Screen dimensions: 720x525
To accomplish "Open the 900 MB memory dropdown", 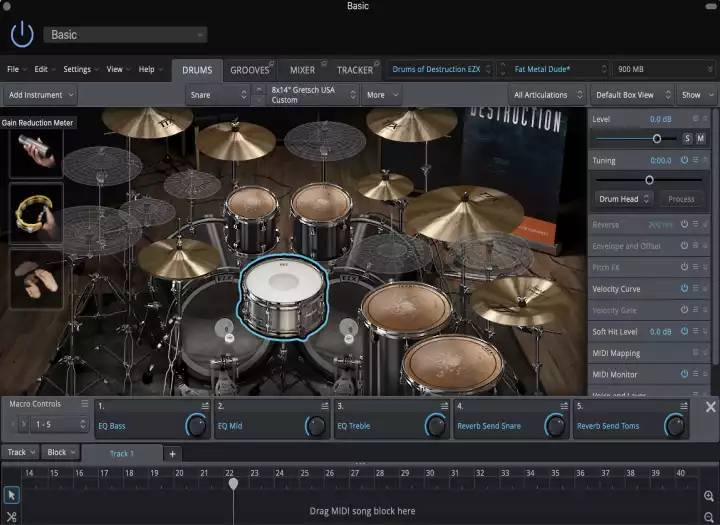I will point(664,69).
